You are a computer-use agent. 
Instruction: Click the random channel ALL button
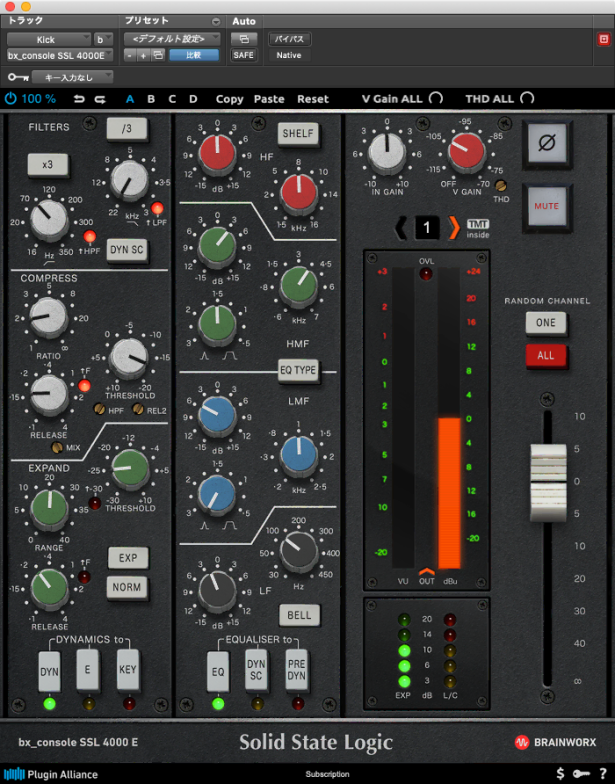pyautogui.click(x=546, y=356)
